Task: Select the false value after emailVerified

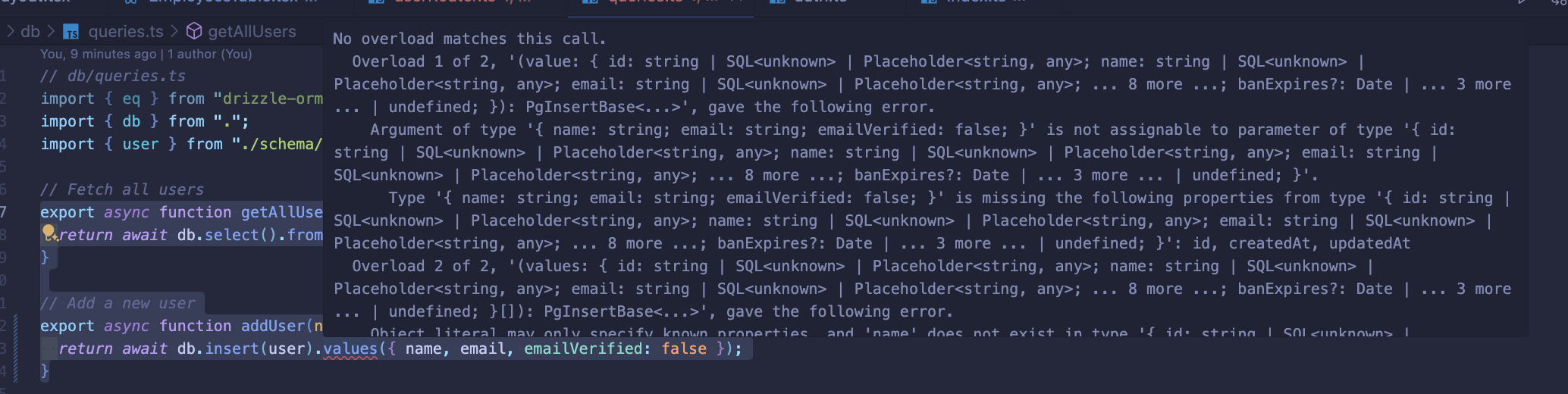Action: (684, 349)
